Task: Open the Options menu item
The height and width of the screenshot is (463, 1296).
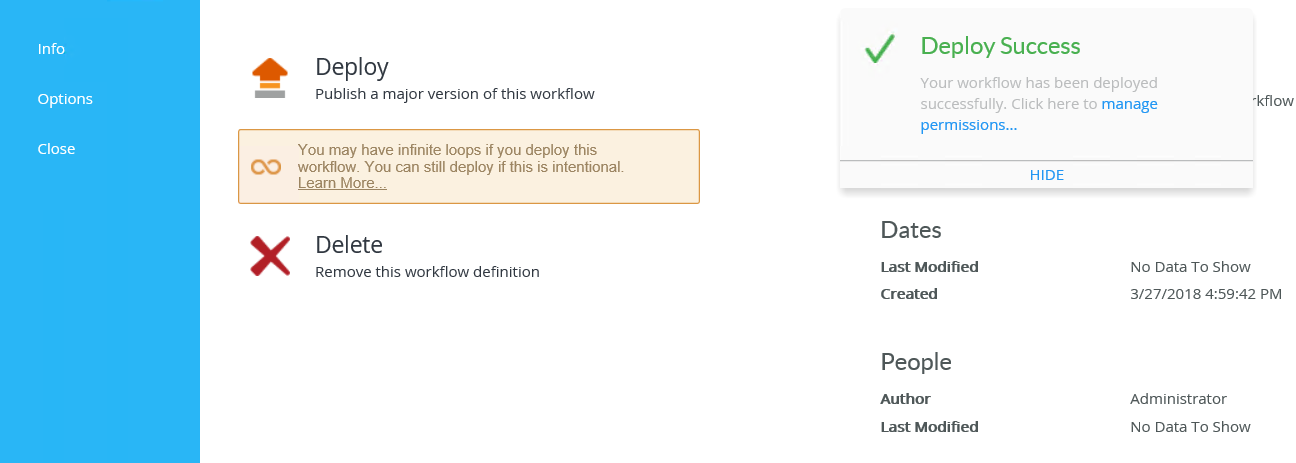Action: click(65, 99)
